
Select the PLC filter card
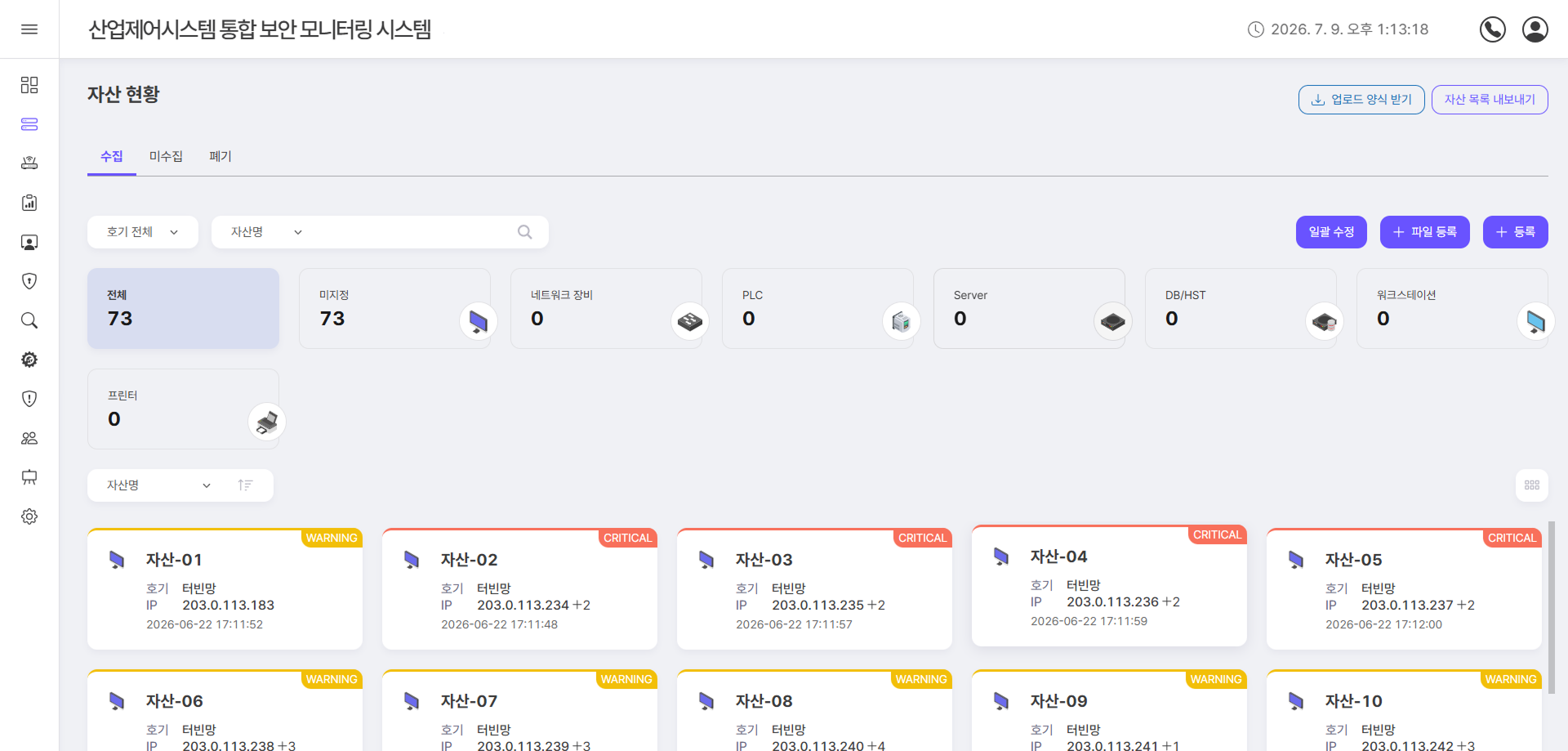click(817, 309)
